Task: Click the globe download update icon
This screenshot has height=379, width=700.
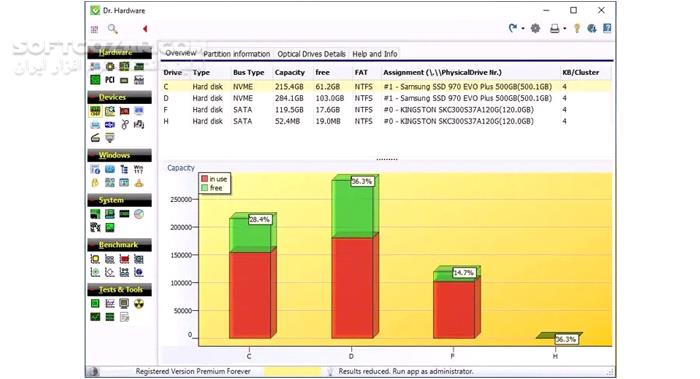Action: coord(592,29)
